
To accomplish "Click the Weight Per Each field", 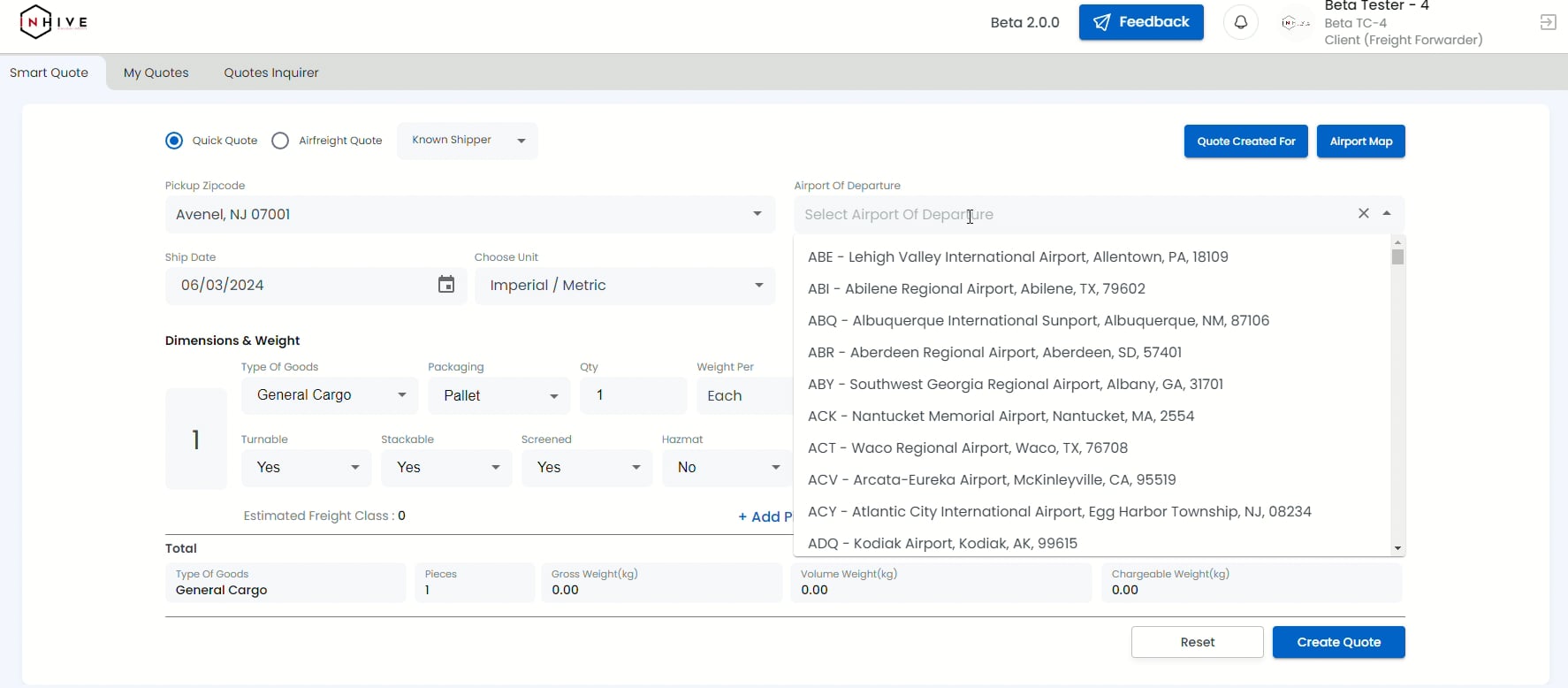I will [744, 395].
